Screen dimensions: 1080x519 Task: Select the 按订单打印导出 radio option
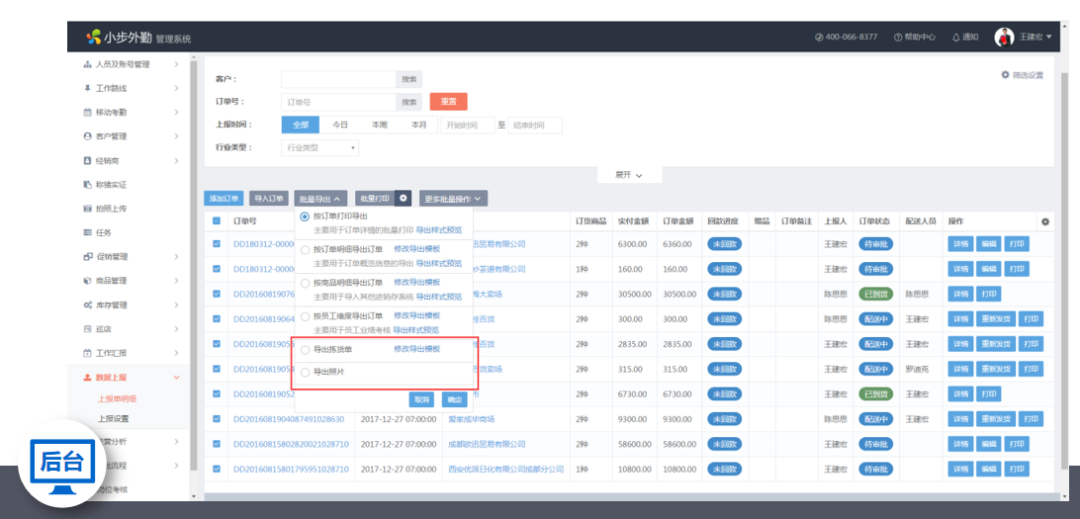click(305, 216)
